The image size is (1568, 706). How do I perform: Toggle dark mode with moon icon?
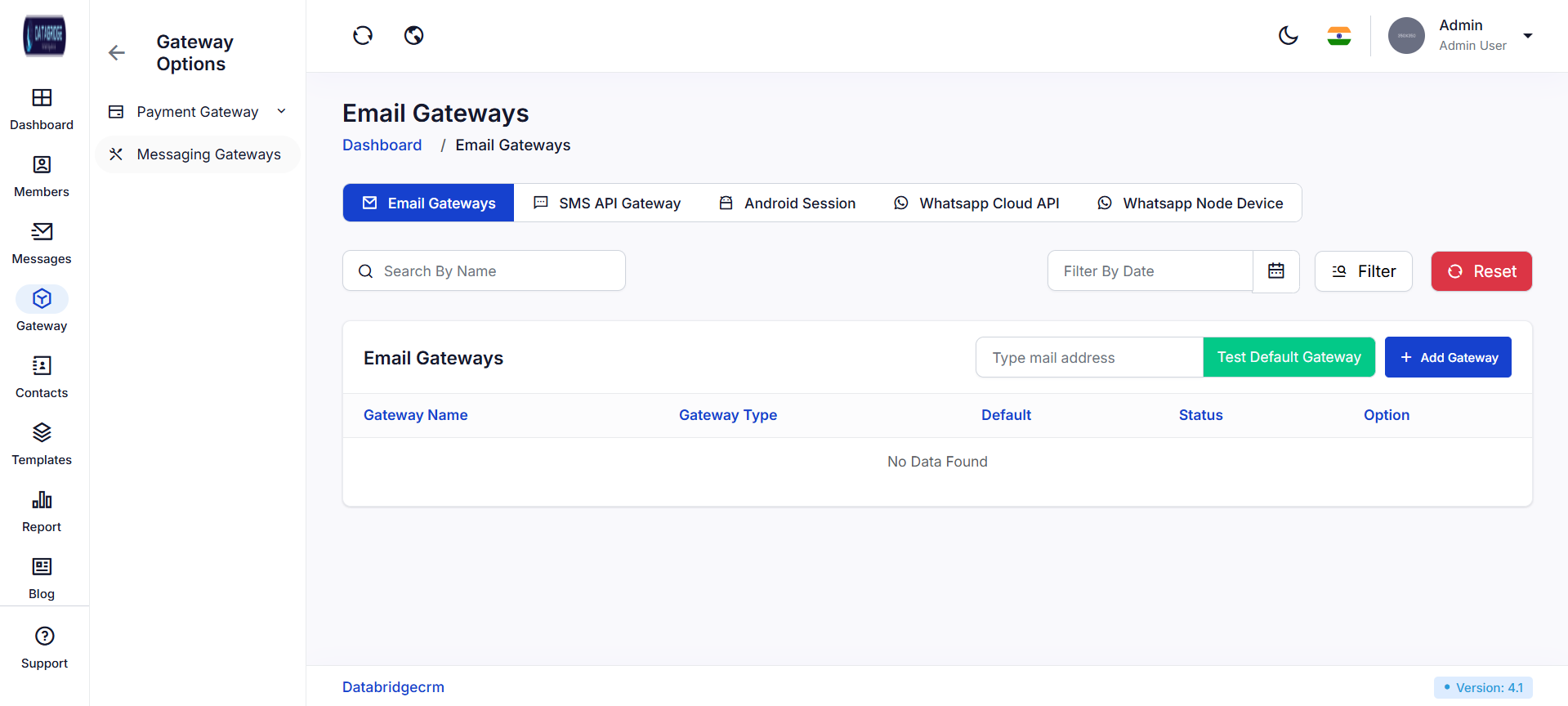click(x=1289, y=35)
